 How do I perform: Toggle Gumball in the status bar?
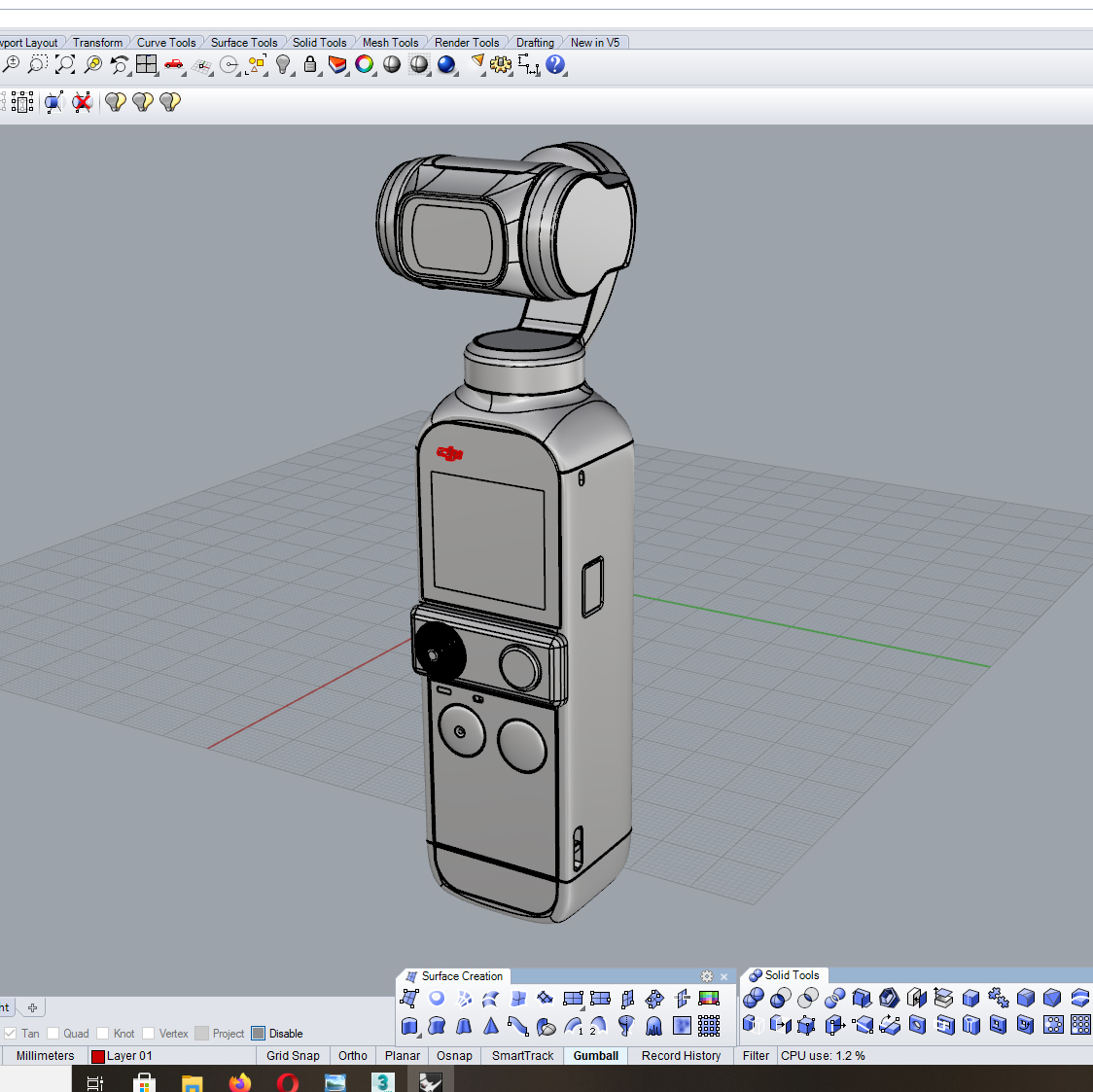pos(595,1056)
